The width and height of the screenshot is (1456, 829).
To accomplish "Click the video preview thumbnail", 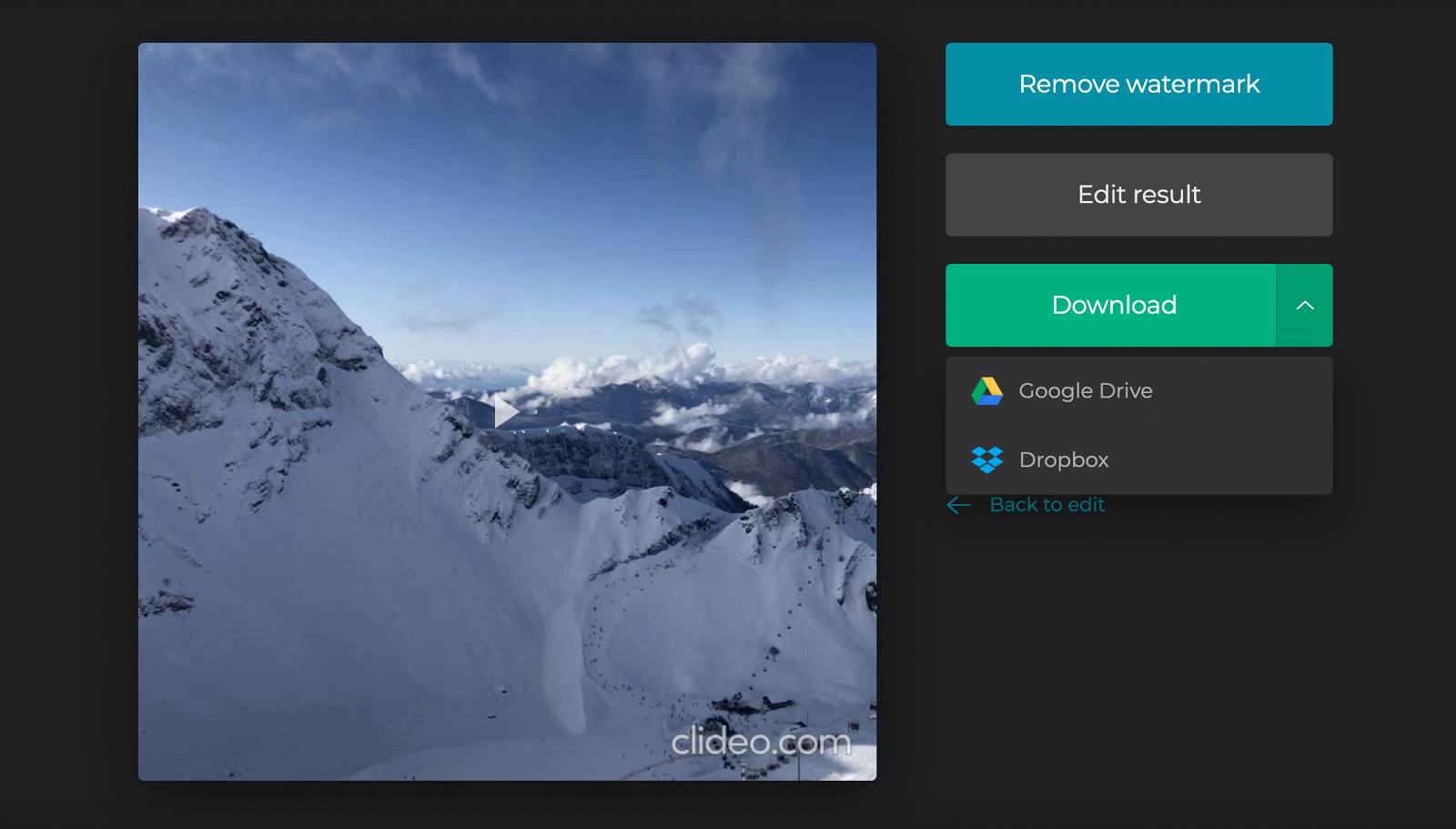I will tap(507, 410).
